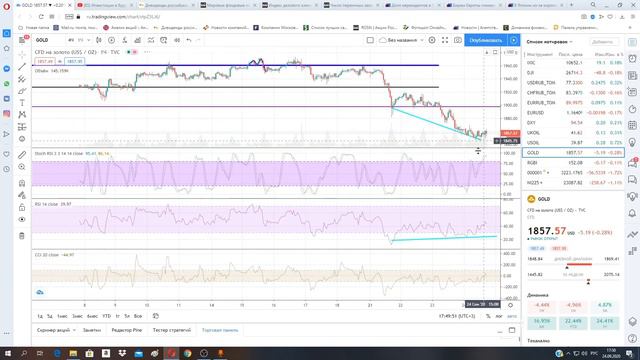Start bar replay mode

(x=177, y=40)
